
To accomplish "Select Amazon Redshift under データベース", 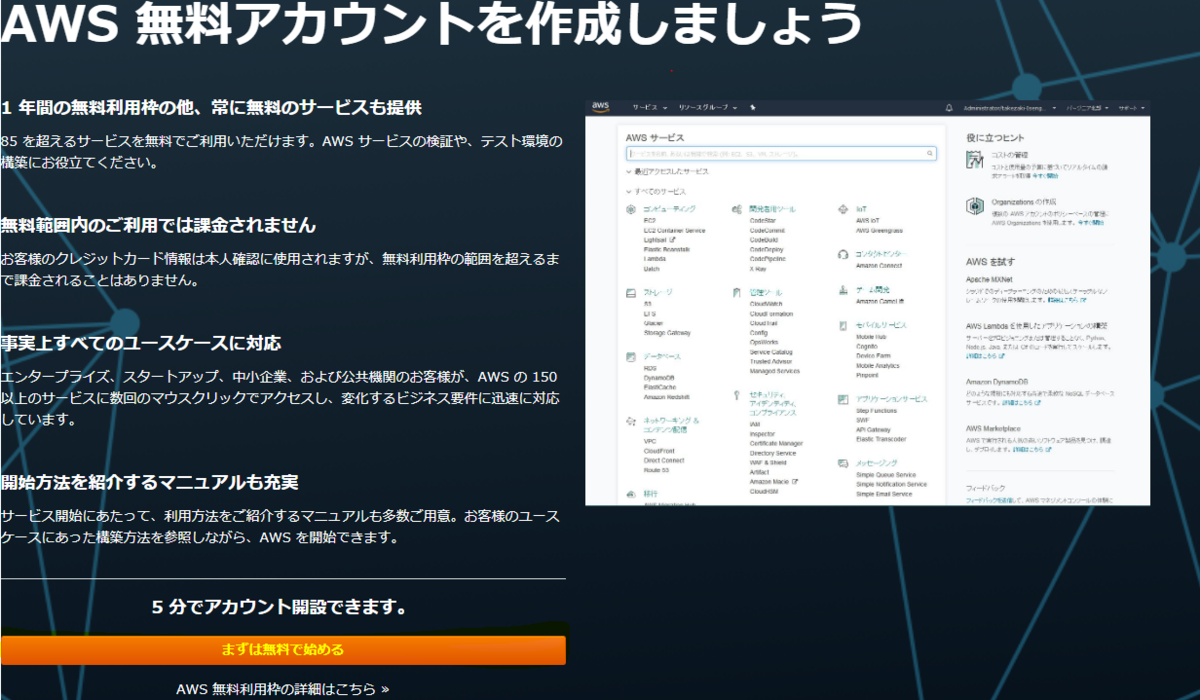I will tap(668, 397).
